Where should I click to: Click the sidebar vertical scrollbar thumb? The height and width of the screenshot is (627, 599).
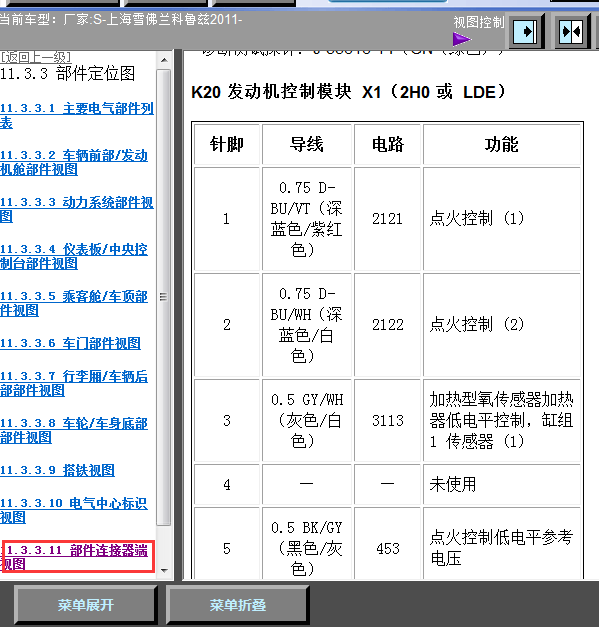pos(164,297)
